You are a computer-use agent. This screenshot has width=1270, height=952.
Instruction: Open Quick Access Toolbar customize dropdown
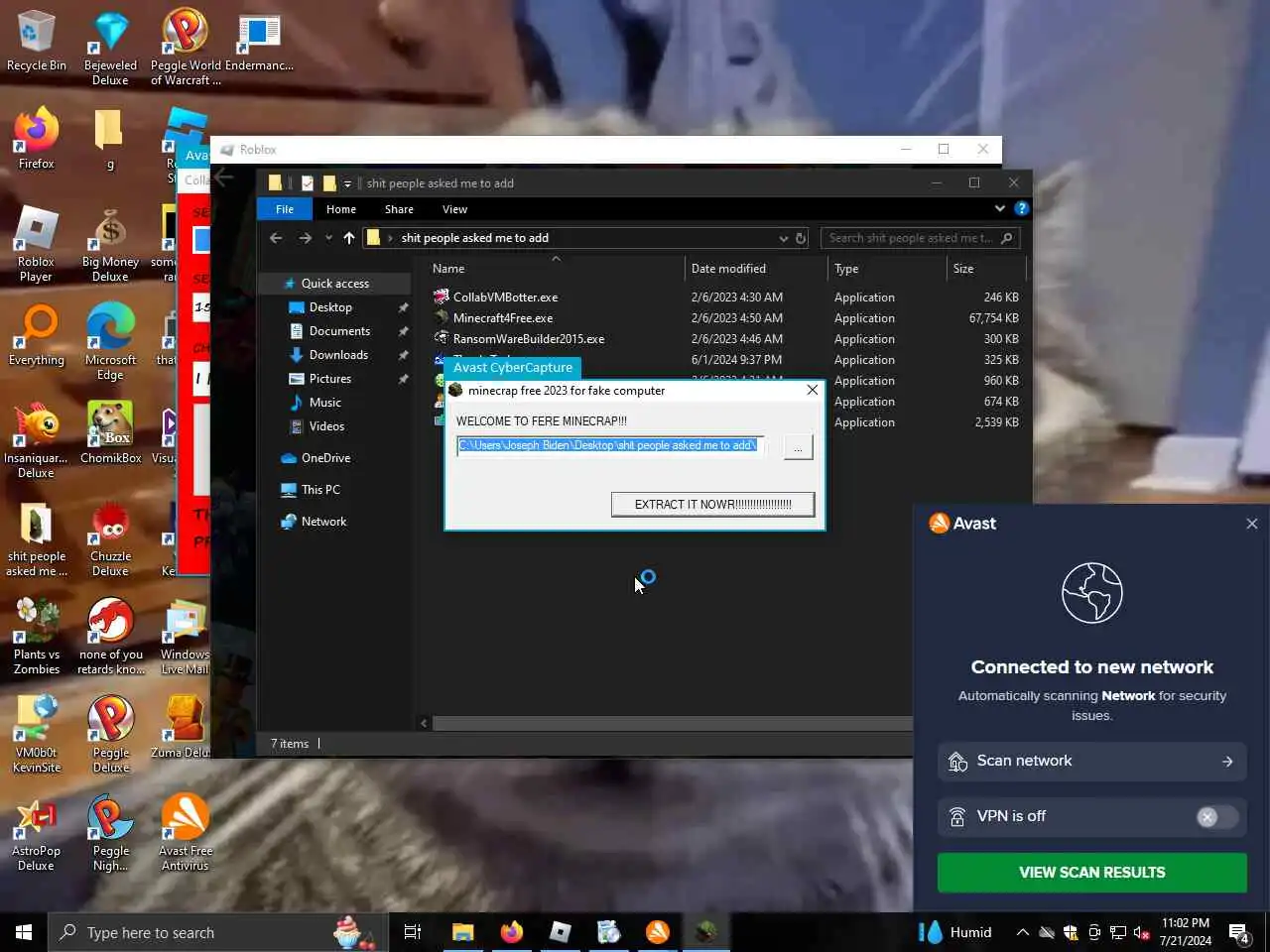click(347, 183)
